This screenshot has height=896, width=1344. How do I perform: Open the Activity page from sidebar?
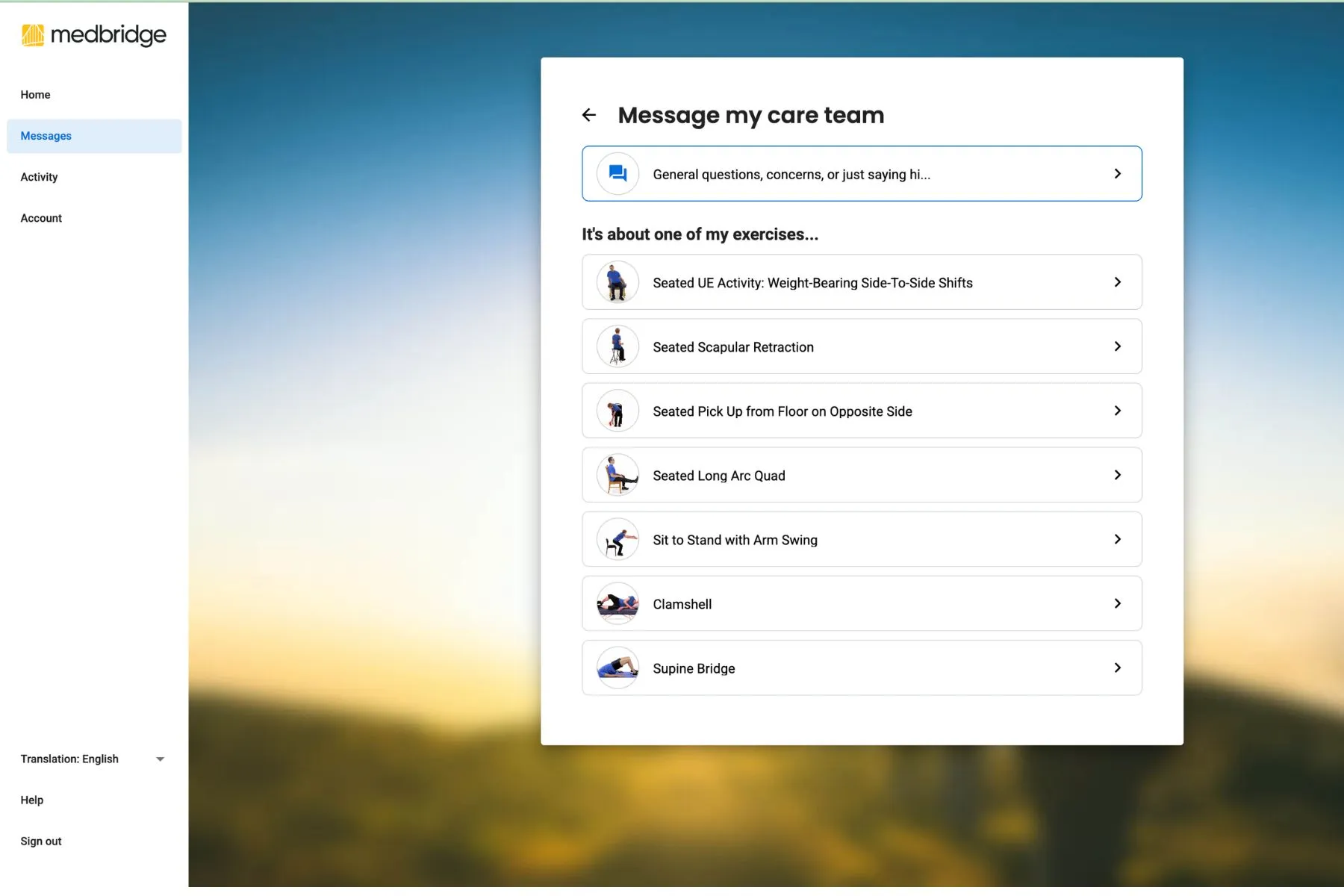pos(39,177)
